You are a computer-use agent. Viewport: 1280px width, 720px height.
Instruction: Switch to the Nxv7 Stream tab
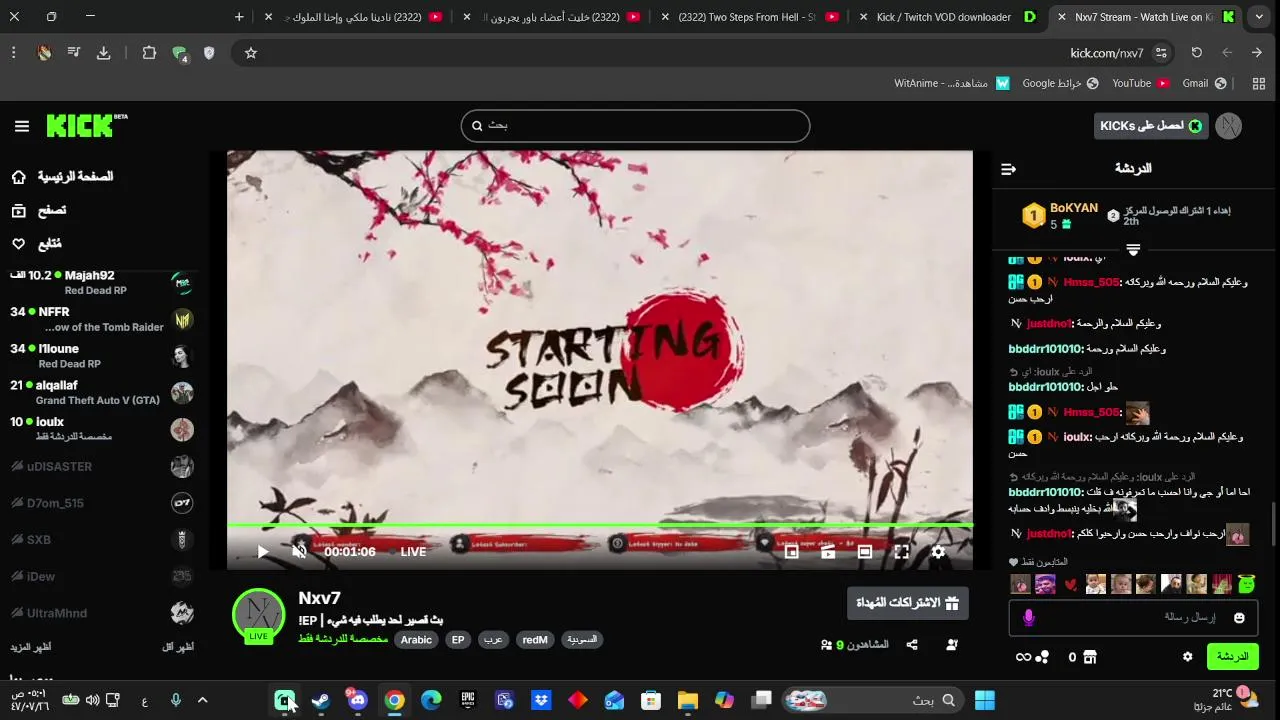click(1145, 17)
